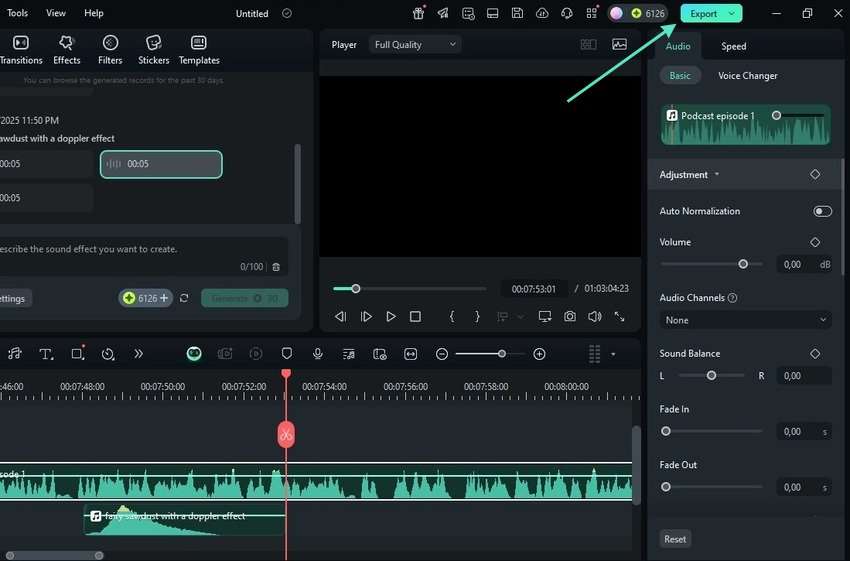Click the save project icon
Viewport: 850px width, 561px height.
(x=517, y=14)
